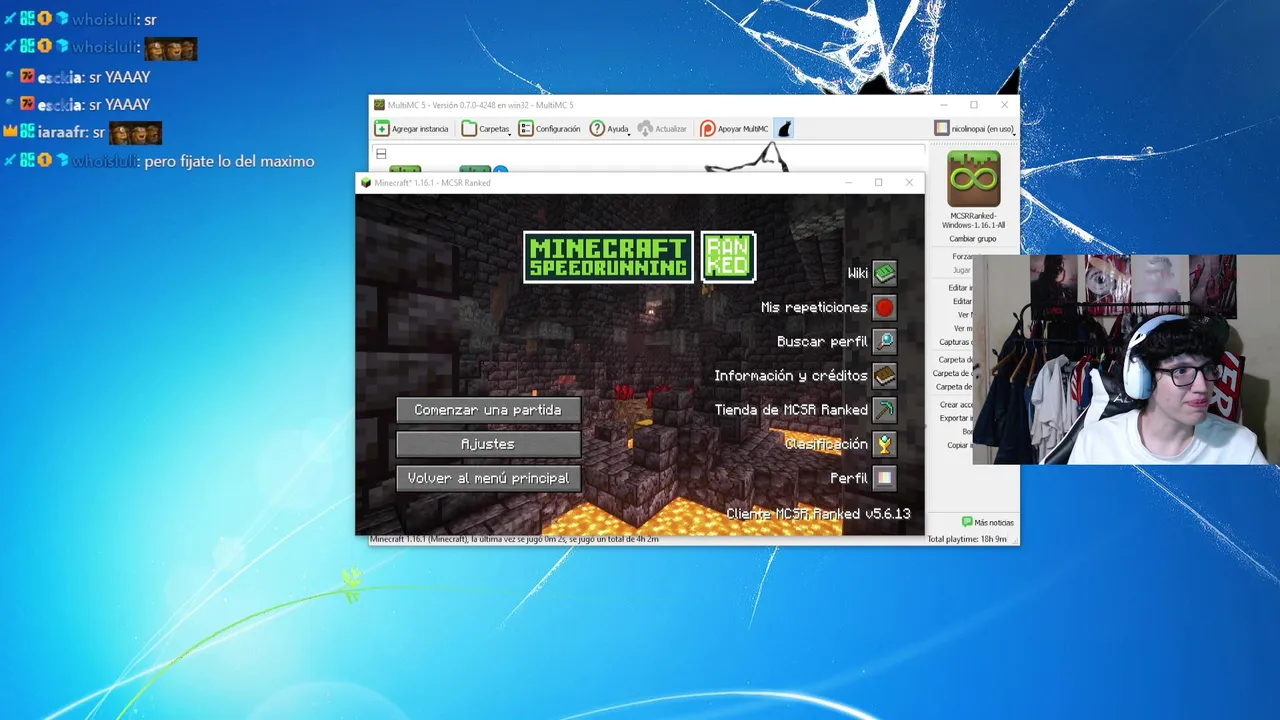Image resolution: width=1280 pixels, height=720 pixels.
Task: Click the Más noticias speech bubble icon
Action: pos(967,522)
